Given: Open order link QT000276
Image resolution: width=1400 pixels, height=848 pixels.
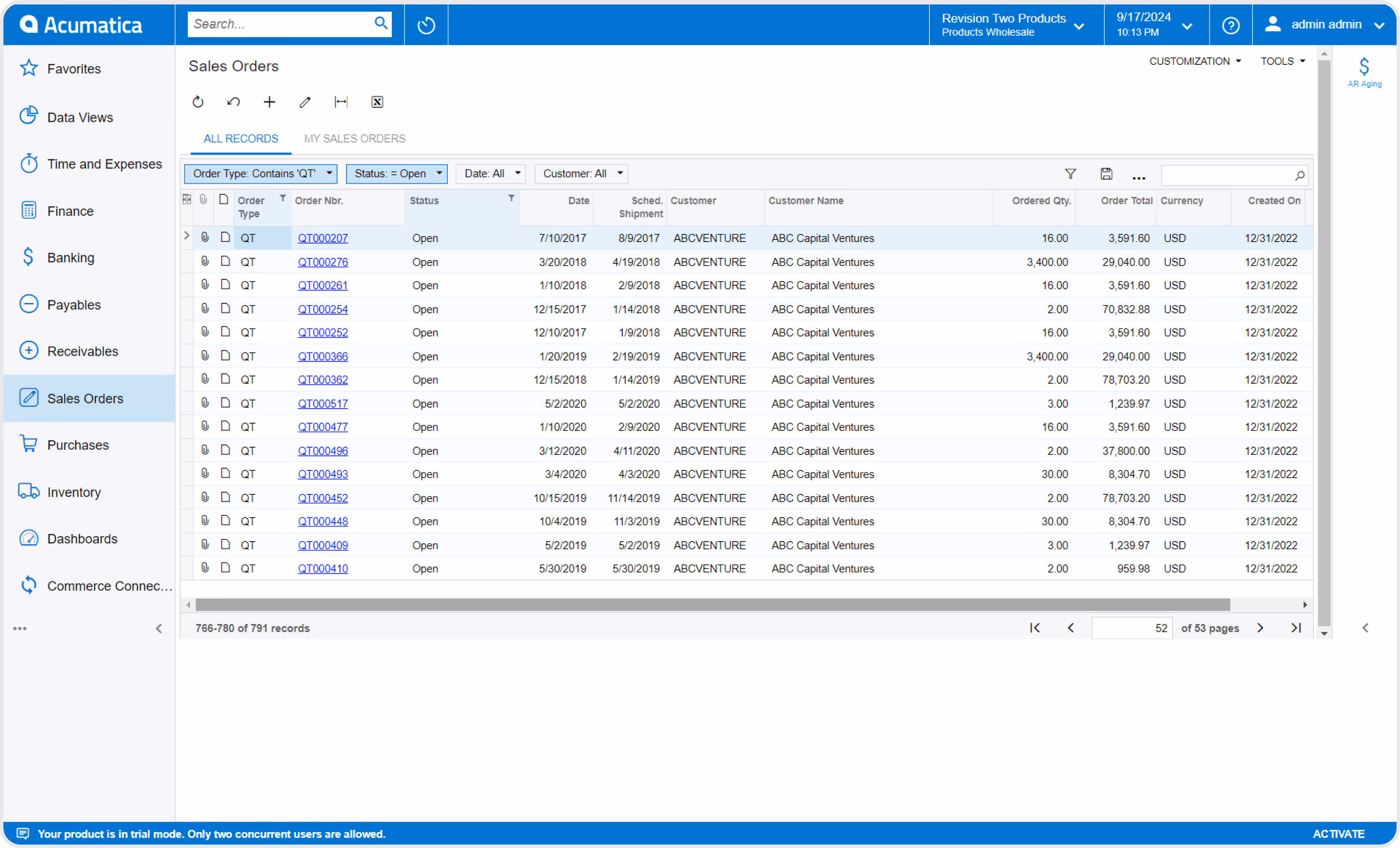Looking at the screenshot, I should (x=323, y=262).
